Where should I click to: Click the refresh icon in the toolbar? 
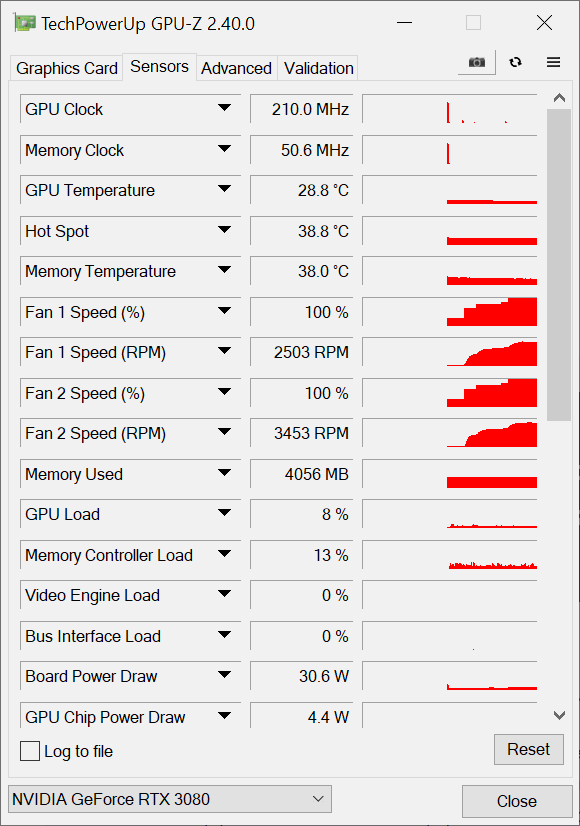point(515,62)
